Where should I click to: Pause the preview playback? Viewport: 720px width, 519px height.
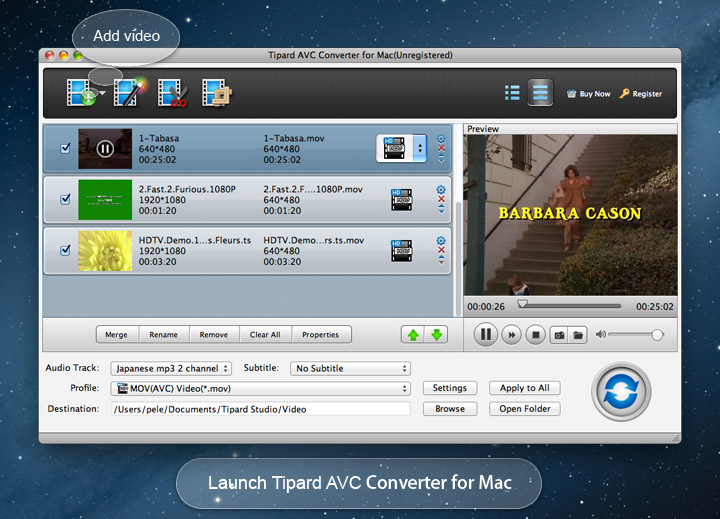[x=485, y=334]
